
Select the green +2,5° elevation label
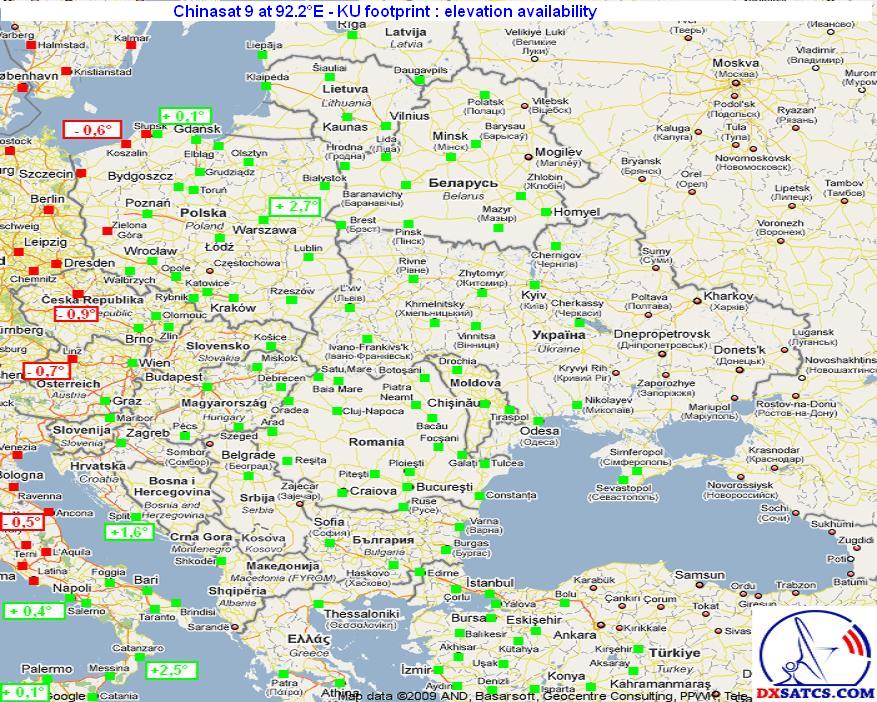point(171,669)
